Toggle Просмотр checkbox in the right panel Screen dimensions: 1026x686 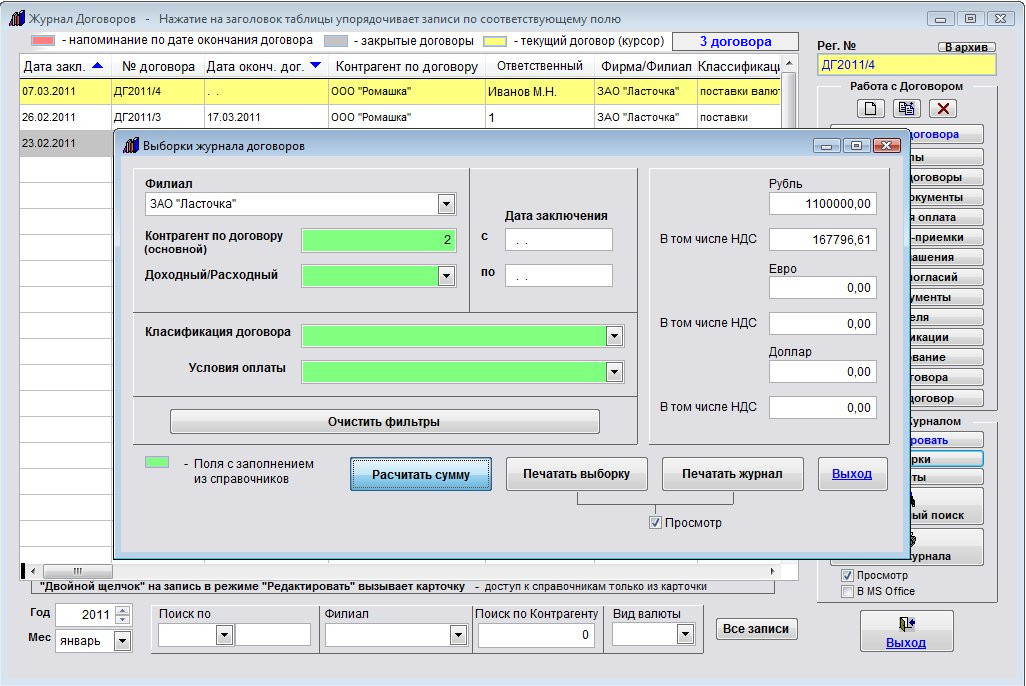point(847,576)
